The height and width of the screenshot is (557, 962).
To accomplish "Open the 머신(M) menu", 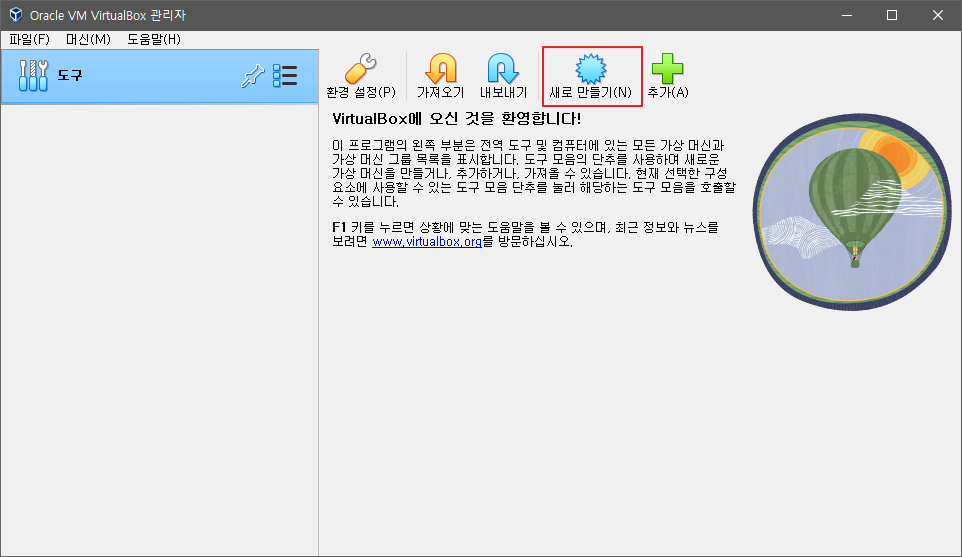I will click(88, 39).
